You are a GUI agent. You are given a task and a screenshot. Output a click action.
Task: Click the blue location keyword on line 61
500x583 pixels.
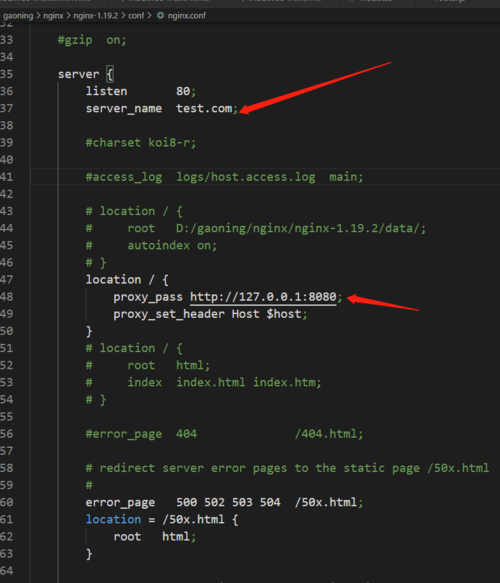pyautogui.click(x=113, y=519)
